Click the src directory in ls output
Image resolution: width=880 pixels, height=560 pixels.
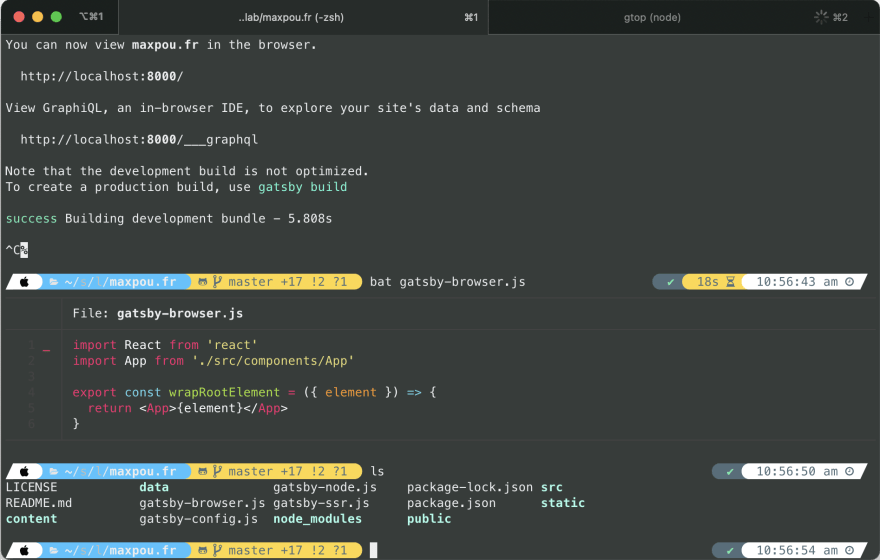click(x=552, y=487)
